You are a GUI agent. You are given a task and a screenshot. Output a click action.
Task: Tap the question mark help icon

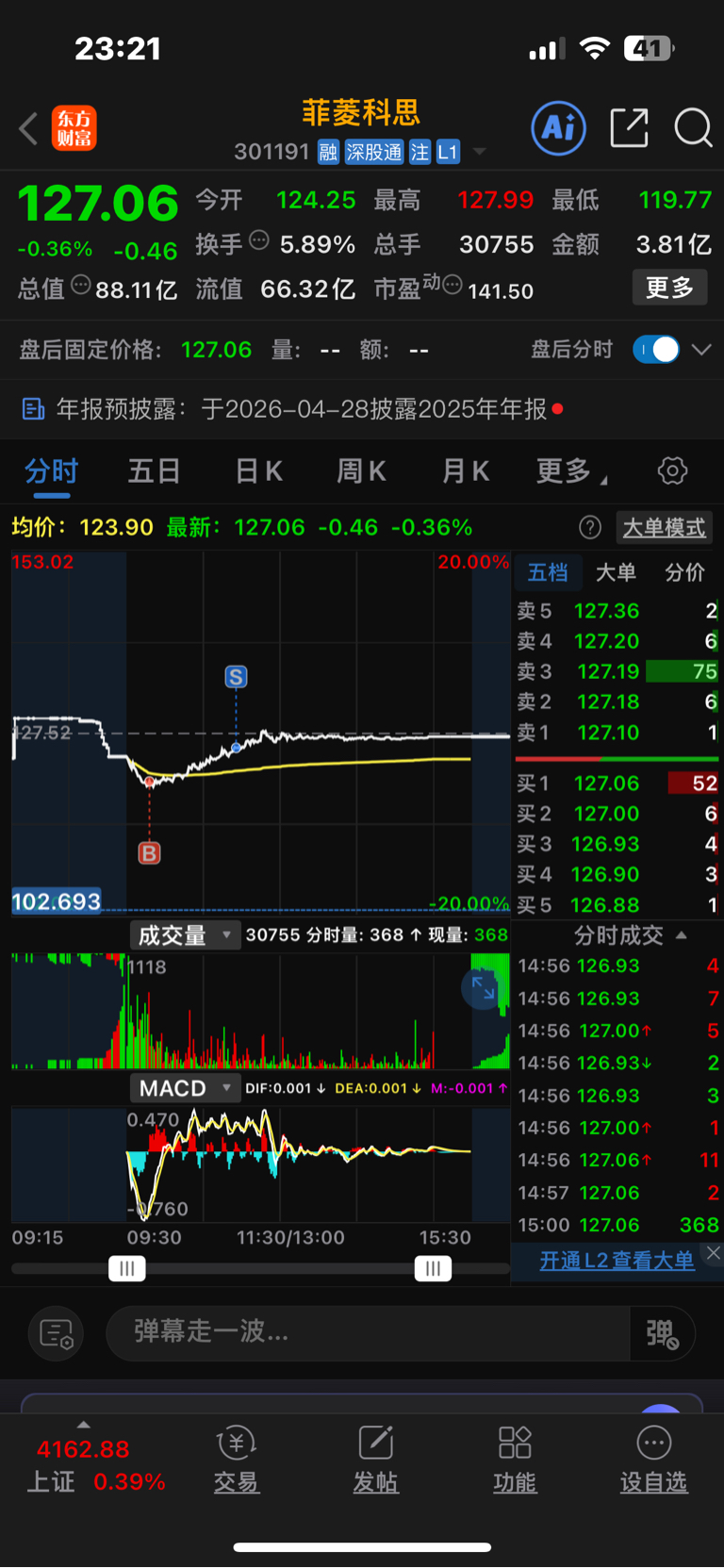pos(590,527)
